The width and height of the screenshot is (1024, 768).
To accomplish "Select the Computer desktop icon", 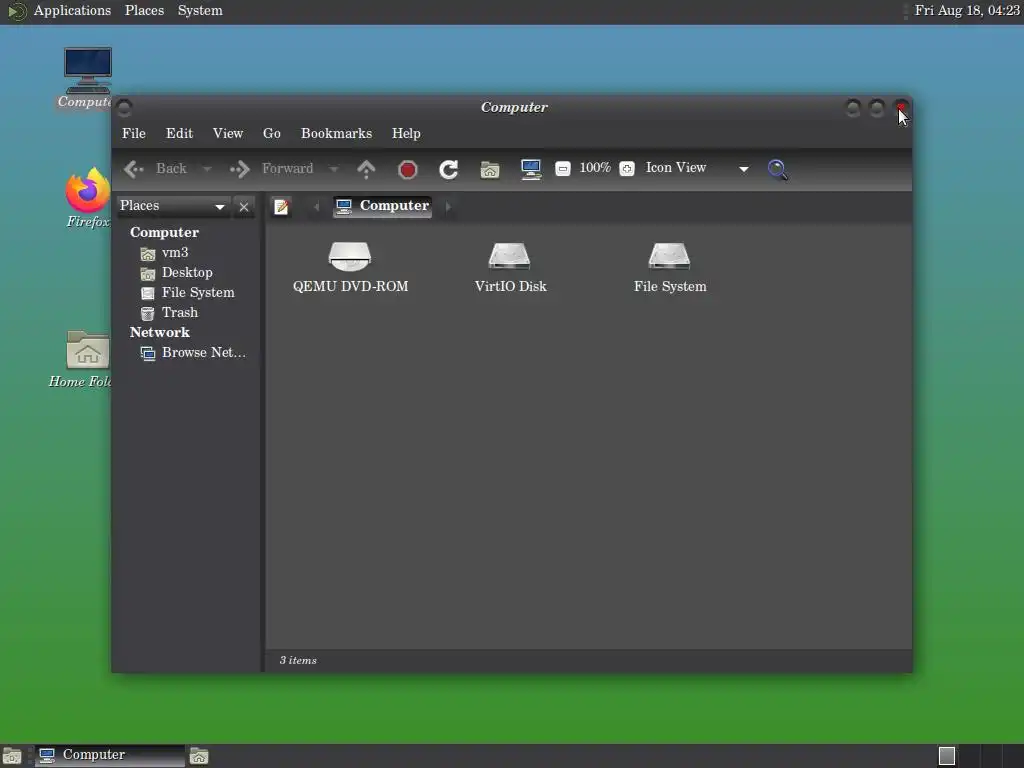I will tap(86, 78).
